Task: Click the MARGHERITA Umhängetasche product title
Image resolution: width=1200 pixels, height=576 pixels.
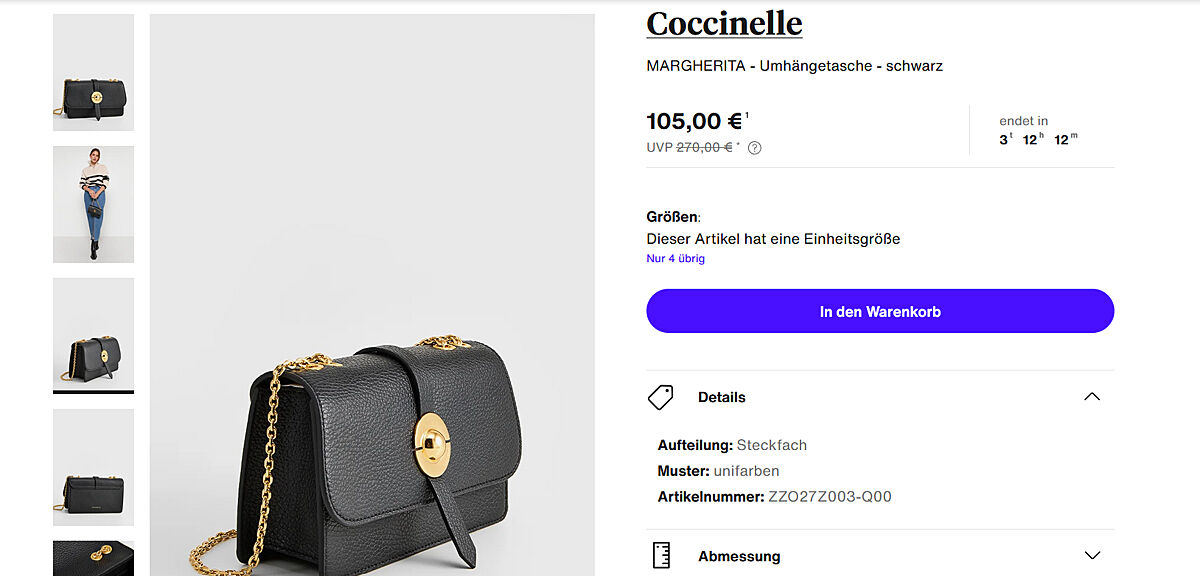Action: [795, 66]
